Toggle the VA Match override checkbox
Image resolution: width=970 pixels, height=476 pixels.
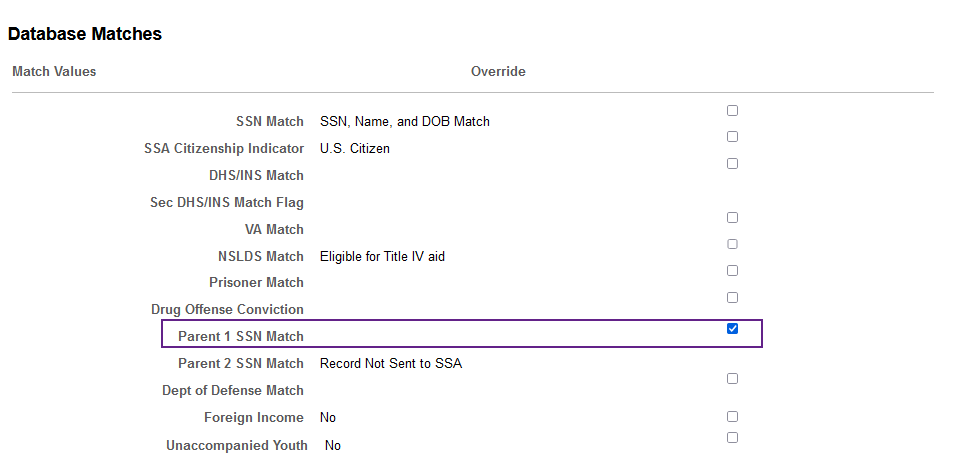(732, 218)
